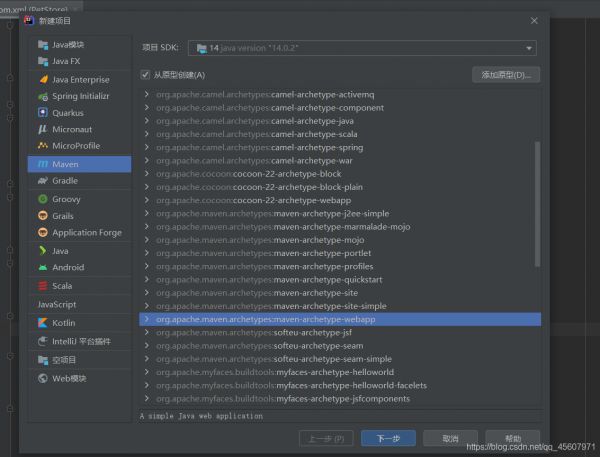Select softeu-archetype-seam row
Viewport: 600px width, 457px height.
pos(340,345)
